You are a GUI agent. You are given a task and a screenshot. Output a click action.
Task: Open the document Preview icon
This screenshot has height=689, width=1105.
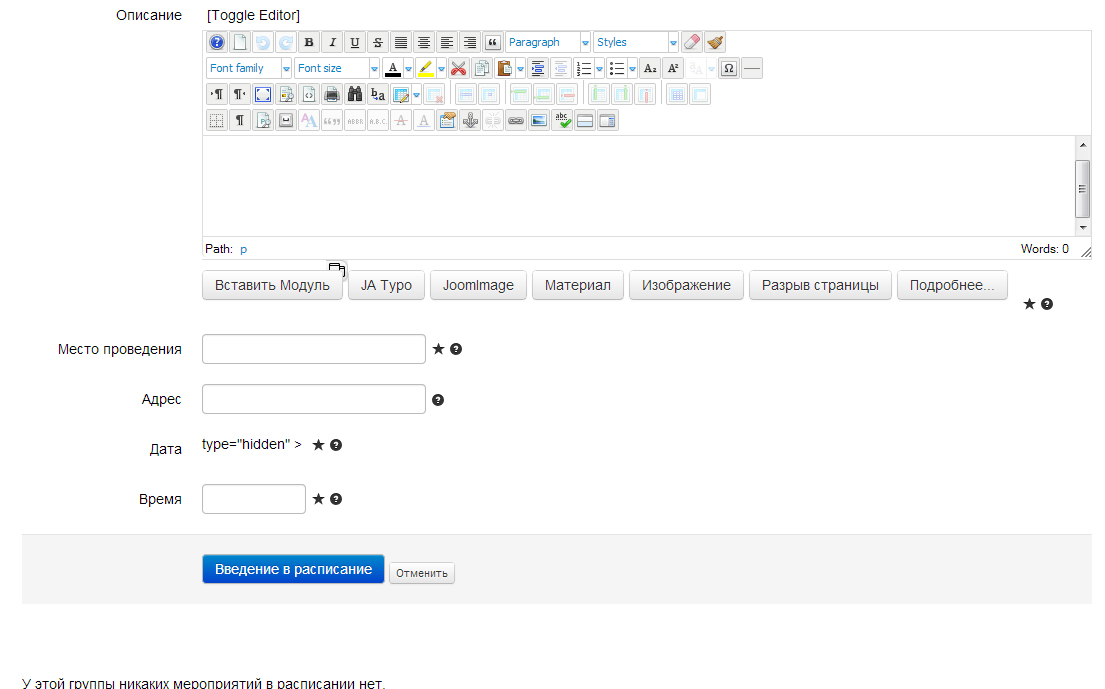pyautogui.click(x=286, y=94)
